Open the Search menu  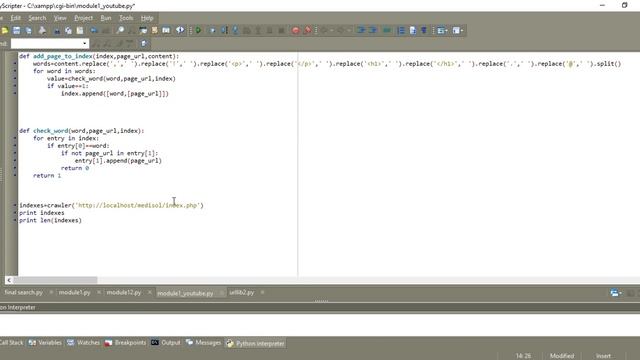pyautogui.click(x=37, y=18)
